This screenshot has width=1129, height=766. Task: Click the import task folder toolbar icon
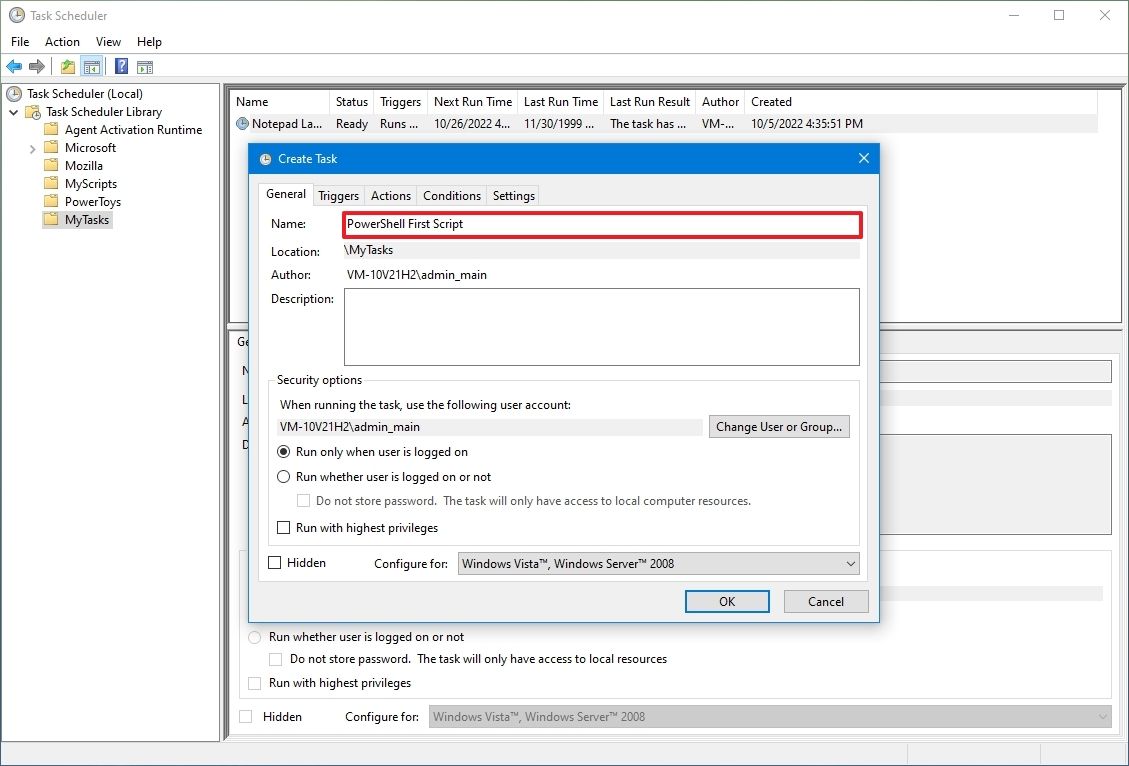click(x=66, y=66)
